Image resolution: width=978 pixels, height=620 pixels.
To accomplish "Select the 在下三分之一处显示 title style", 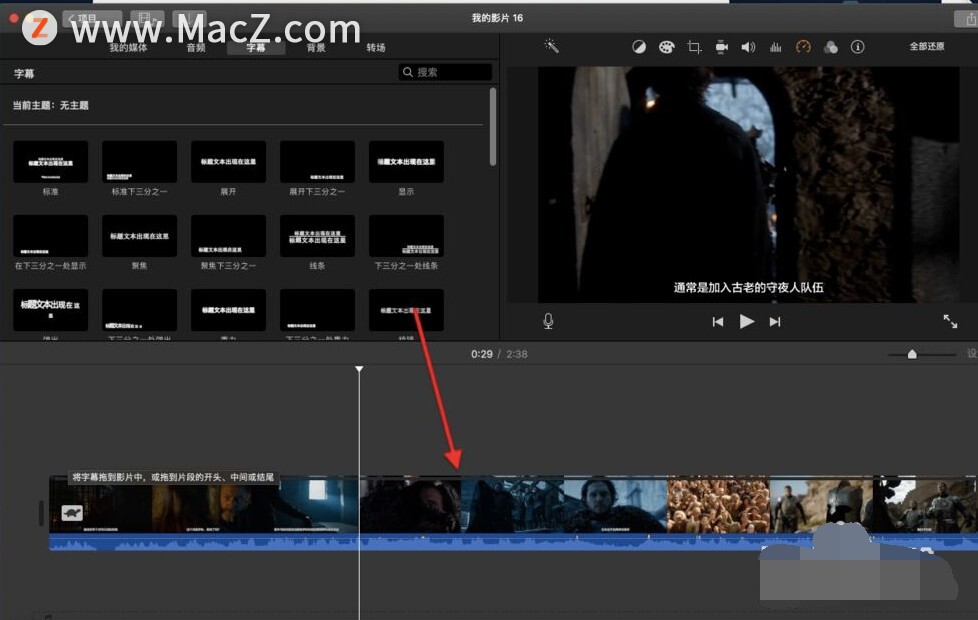I will (x=51, y=236).
